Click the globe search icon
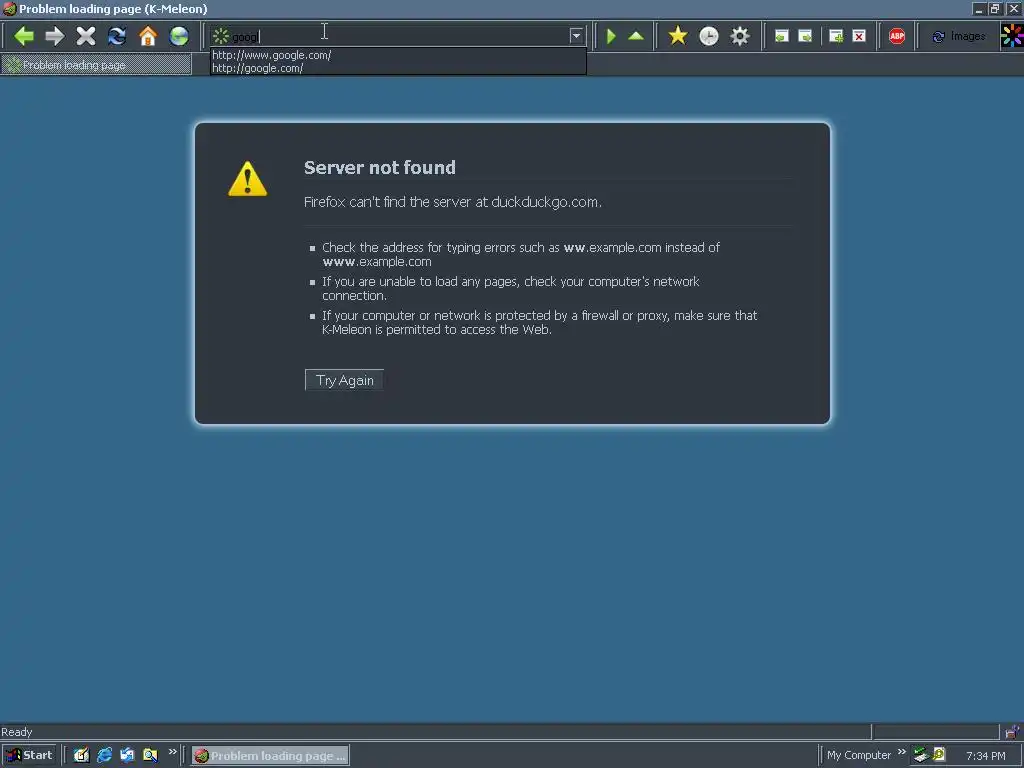1024x768 pixels. [179, 36]
